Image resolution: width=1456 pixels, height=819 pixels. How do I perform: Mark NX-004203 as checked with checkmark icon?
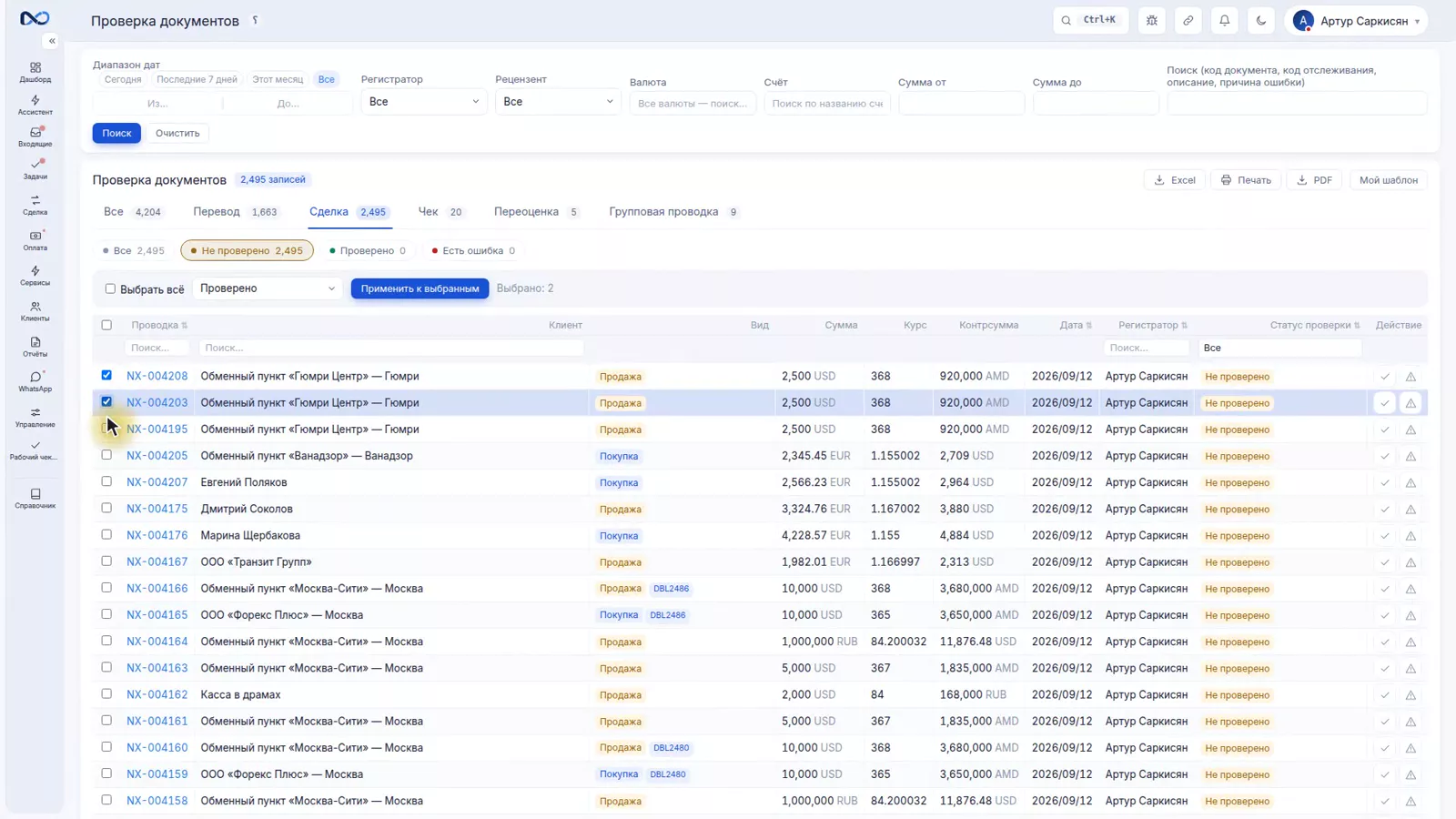pyautogui.click(x=1385, y=403)
